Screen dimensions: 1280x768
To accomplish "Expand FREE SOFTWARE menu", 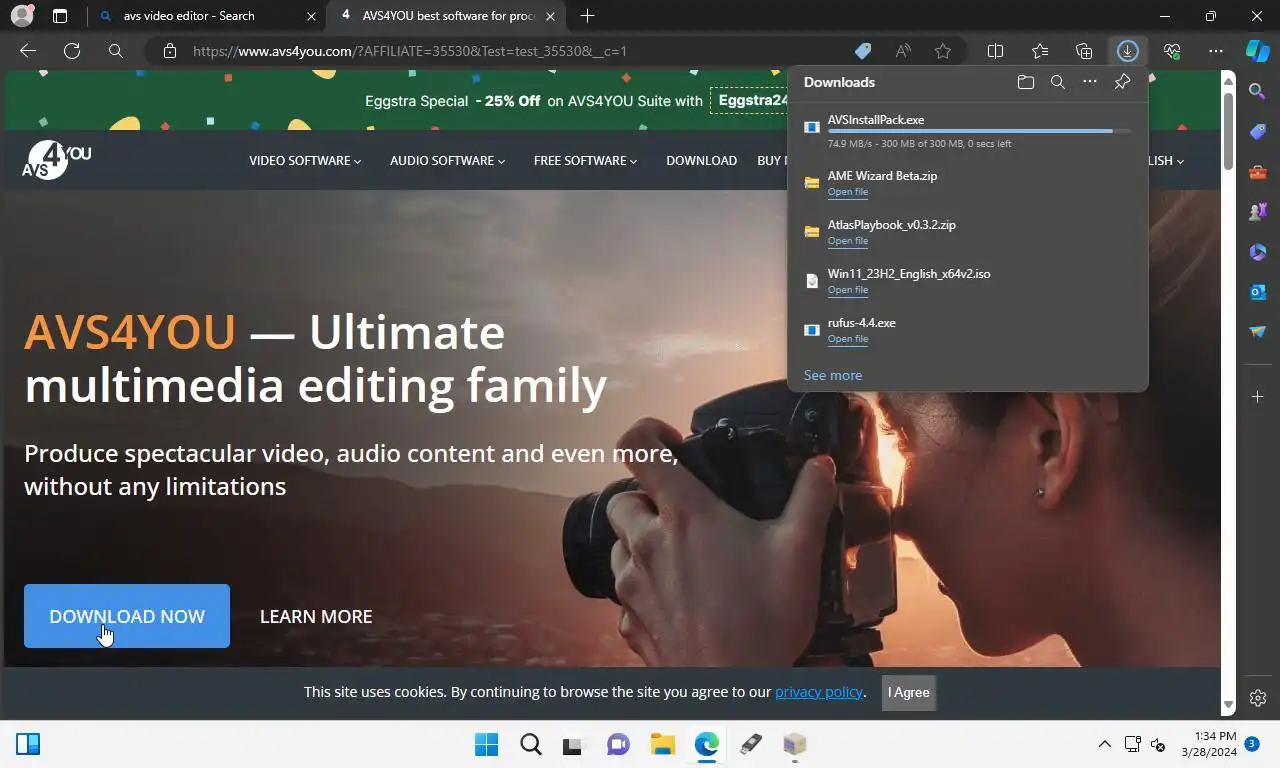I will tap(586, 160).
